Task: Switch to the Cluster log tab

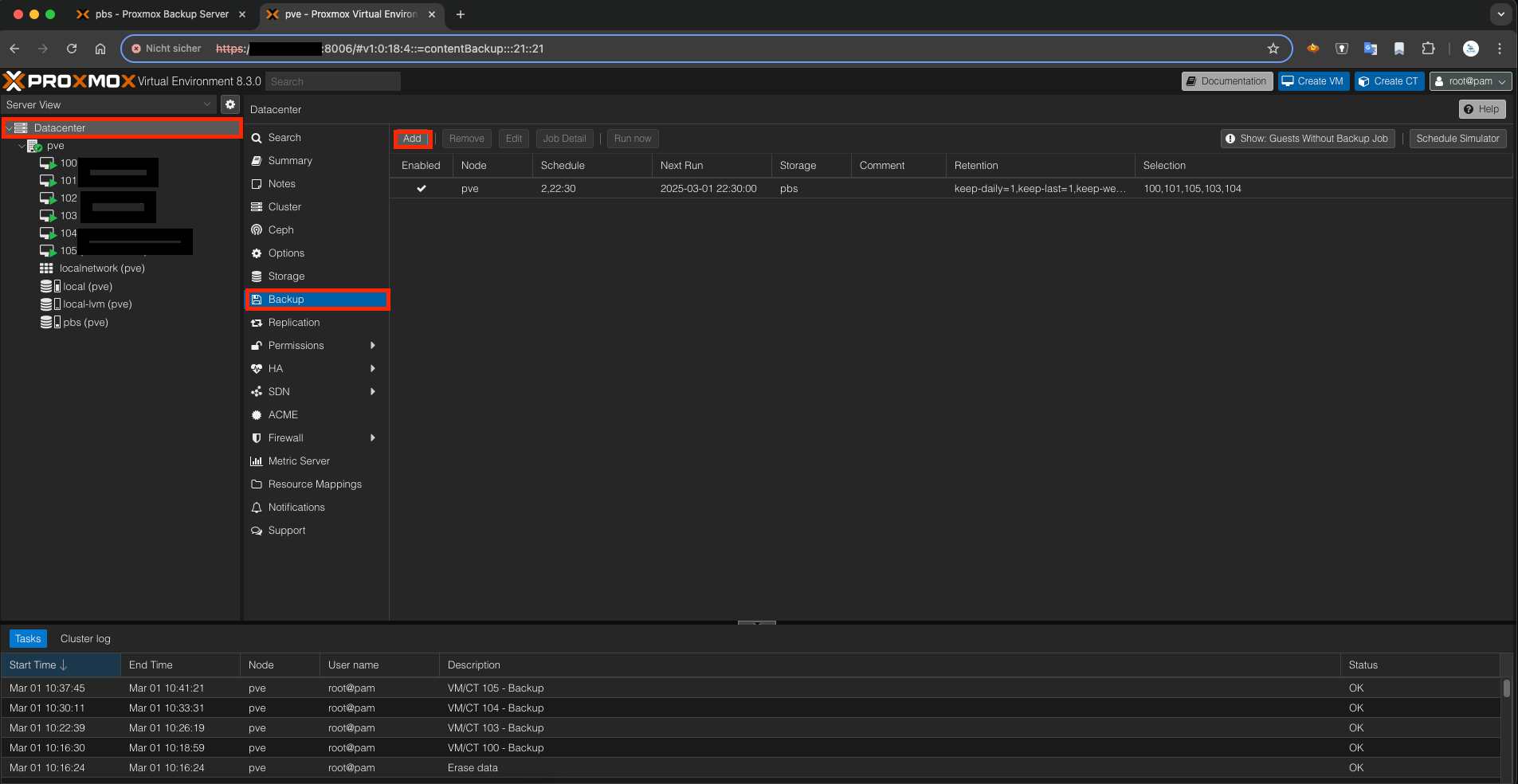Action: point(85,638)
